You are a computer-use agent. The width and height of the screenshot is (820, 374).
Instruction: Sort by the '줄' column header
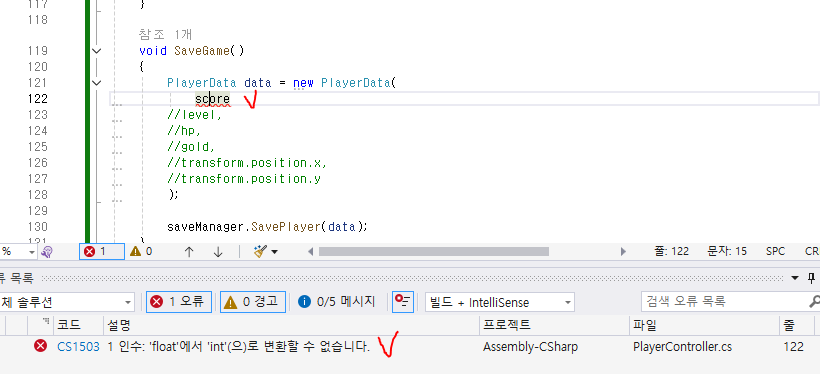pyautogui.click(x=796, y=325)
